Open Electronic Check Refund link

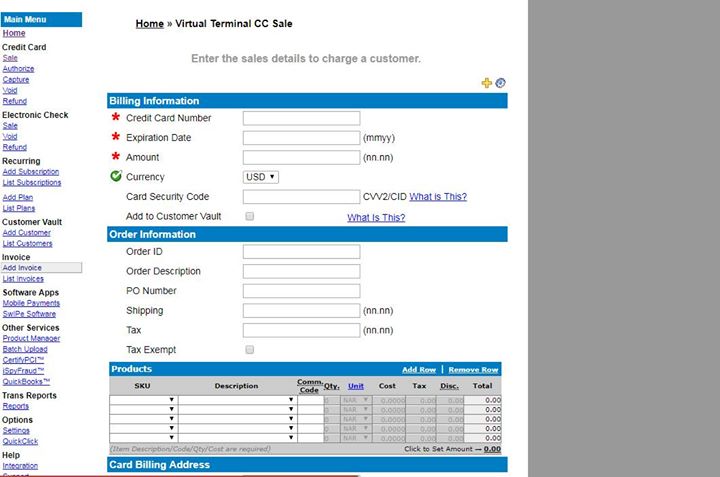pos(15,147)
